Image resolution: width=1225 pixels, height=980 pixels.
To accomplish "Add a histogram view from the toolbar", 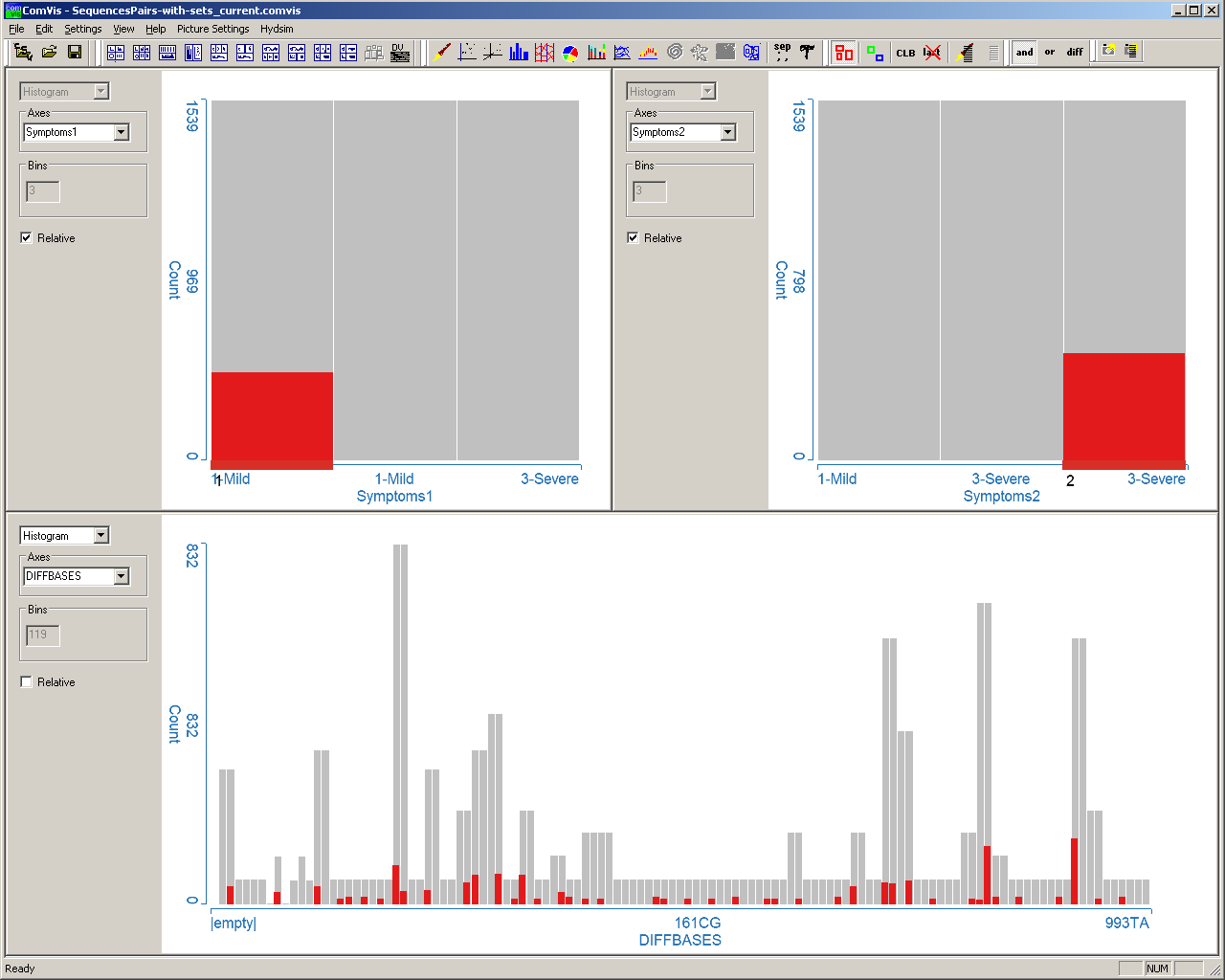I will pyautogui.click(x=519, y=52).
